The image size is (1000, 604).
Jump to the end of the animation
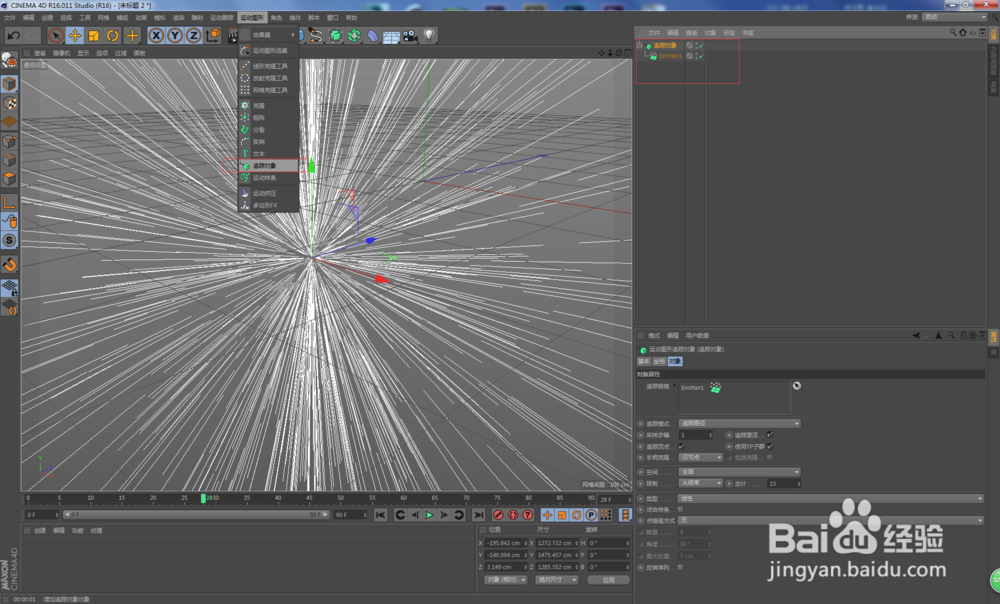(479, 515)
